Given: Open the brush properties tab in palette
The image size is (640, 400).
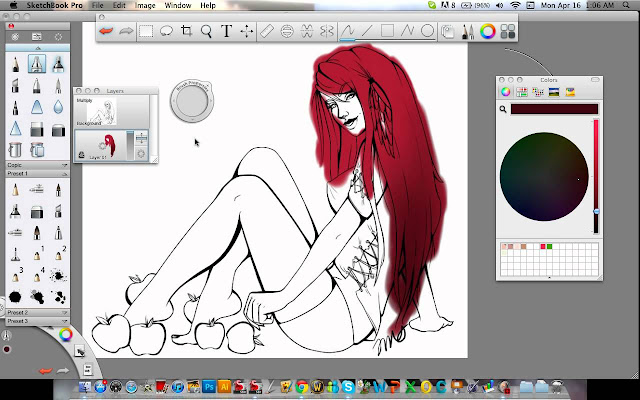Looking at the screenshot, I should coord(37,37).
